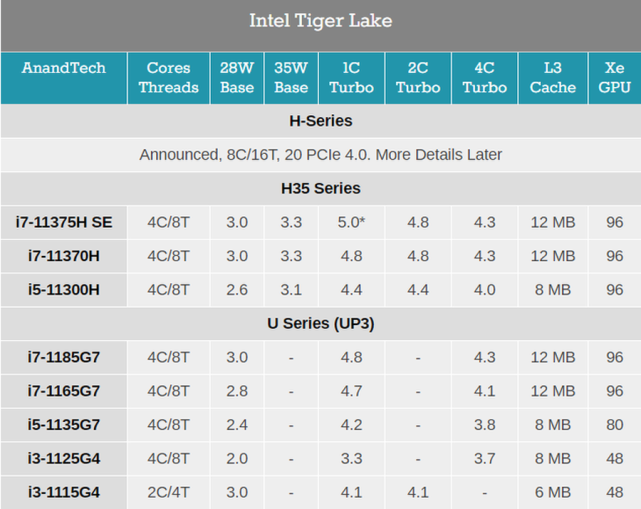Click the 2C Turbo column header
Screen dimensions: 641x509
[x=418, y=77]
